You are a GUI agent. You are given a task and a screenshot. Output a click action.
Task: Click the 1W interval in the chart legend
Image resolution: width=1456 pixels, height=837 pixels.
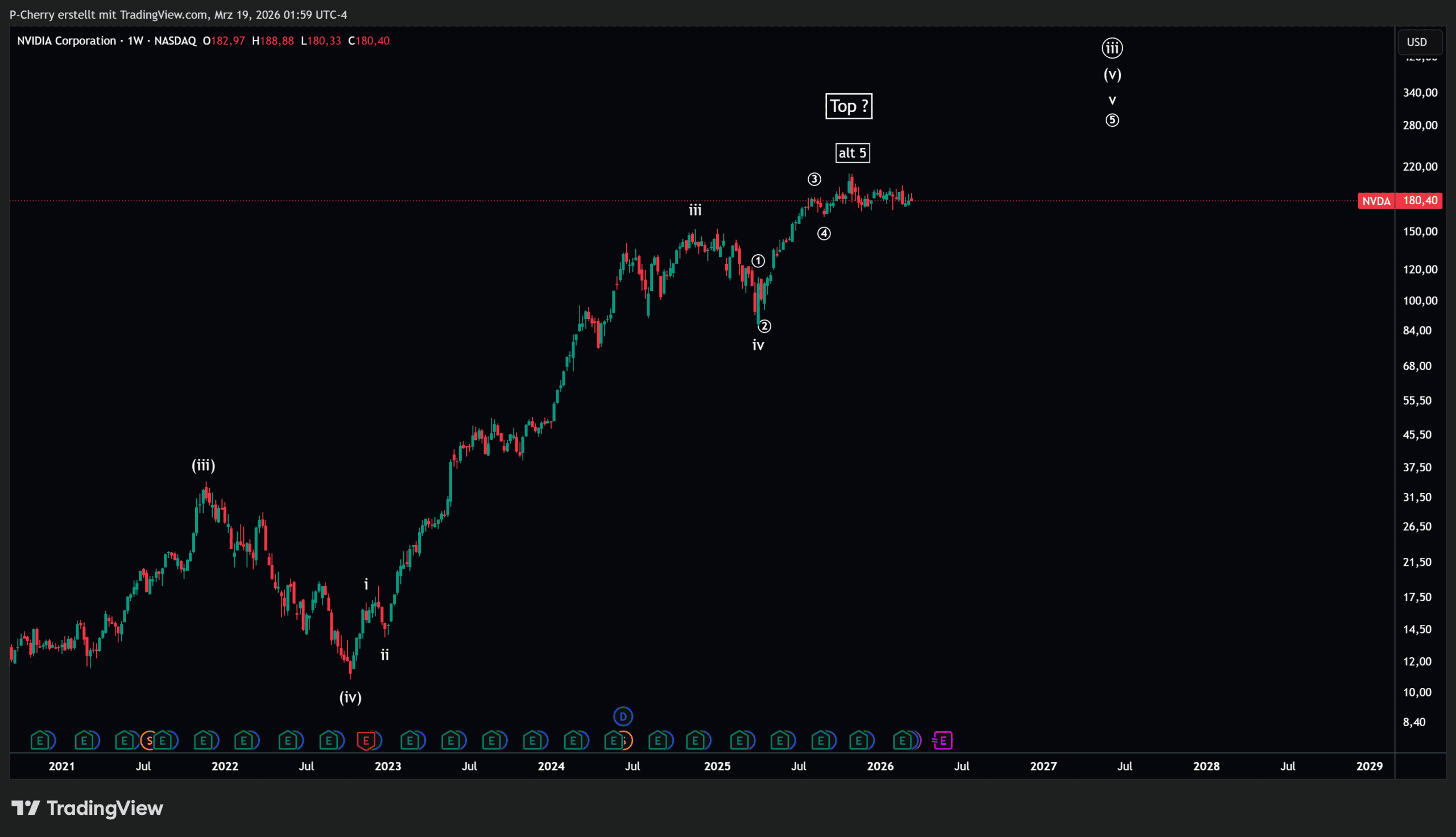(x=135, y=41)
